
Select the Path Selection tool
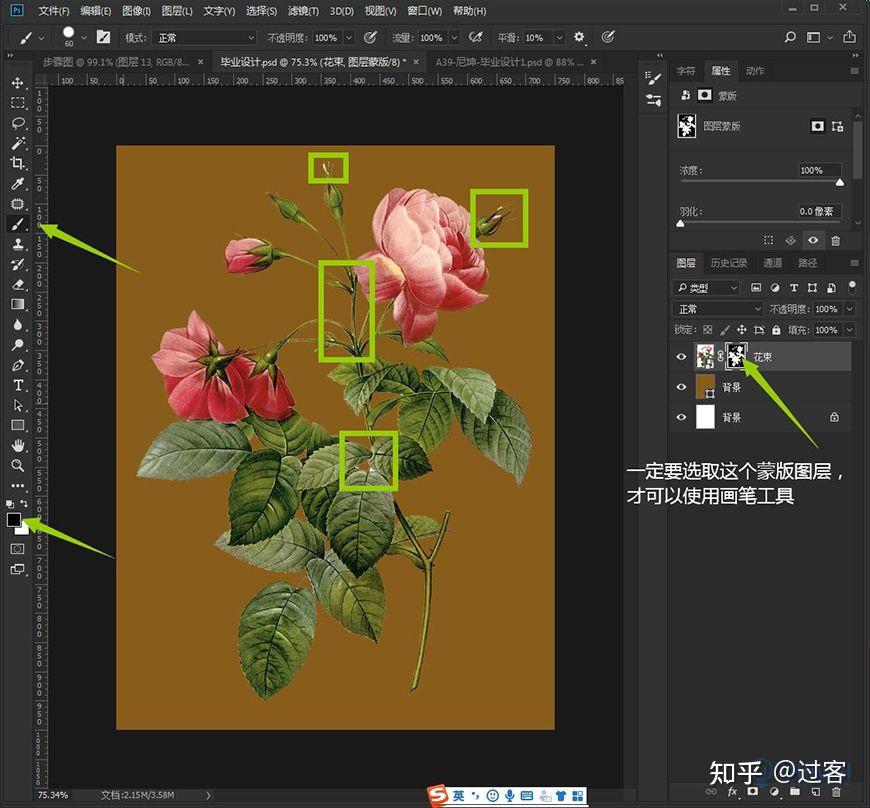[x=17, y=405]
